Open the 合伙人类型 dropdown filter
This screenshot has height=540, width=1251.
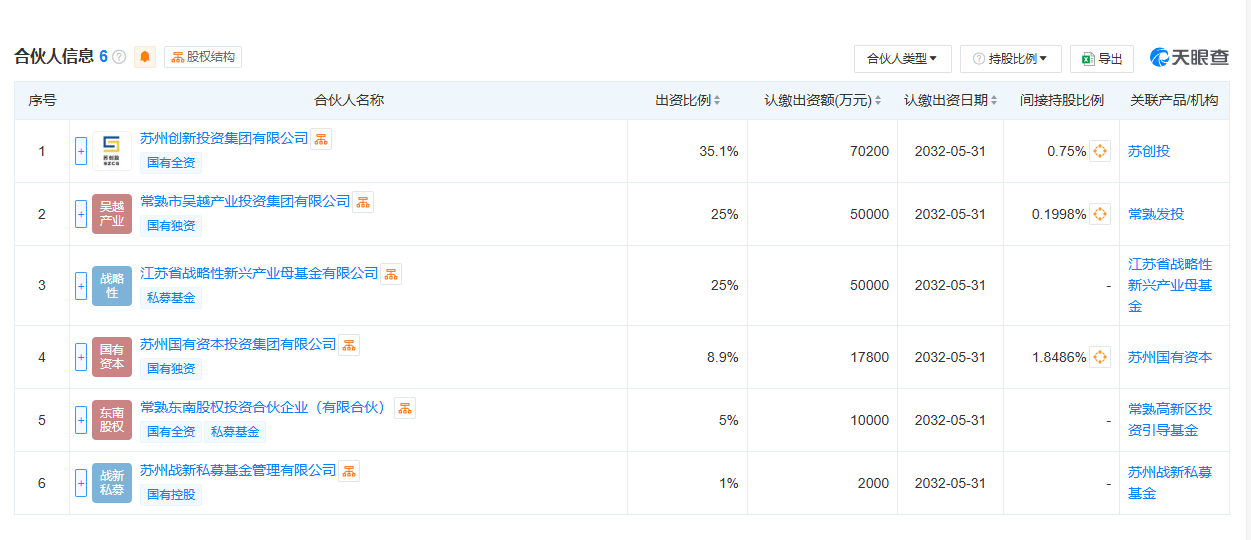(902, 59)
